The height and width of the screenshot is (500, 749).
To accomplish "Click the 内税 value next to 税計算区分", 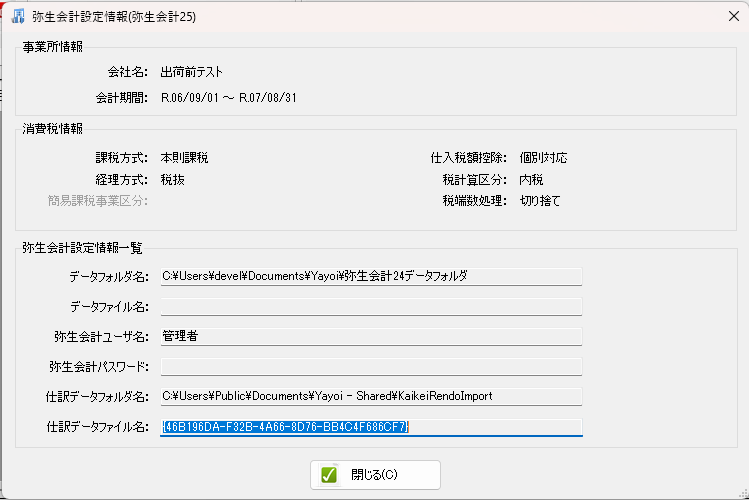I will 531,180.
